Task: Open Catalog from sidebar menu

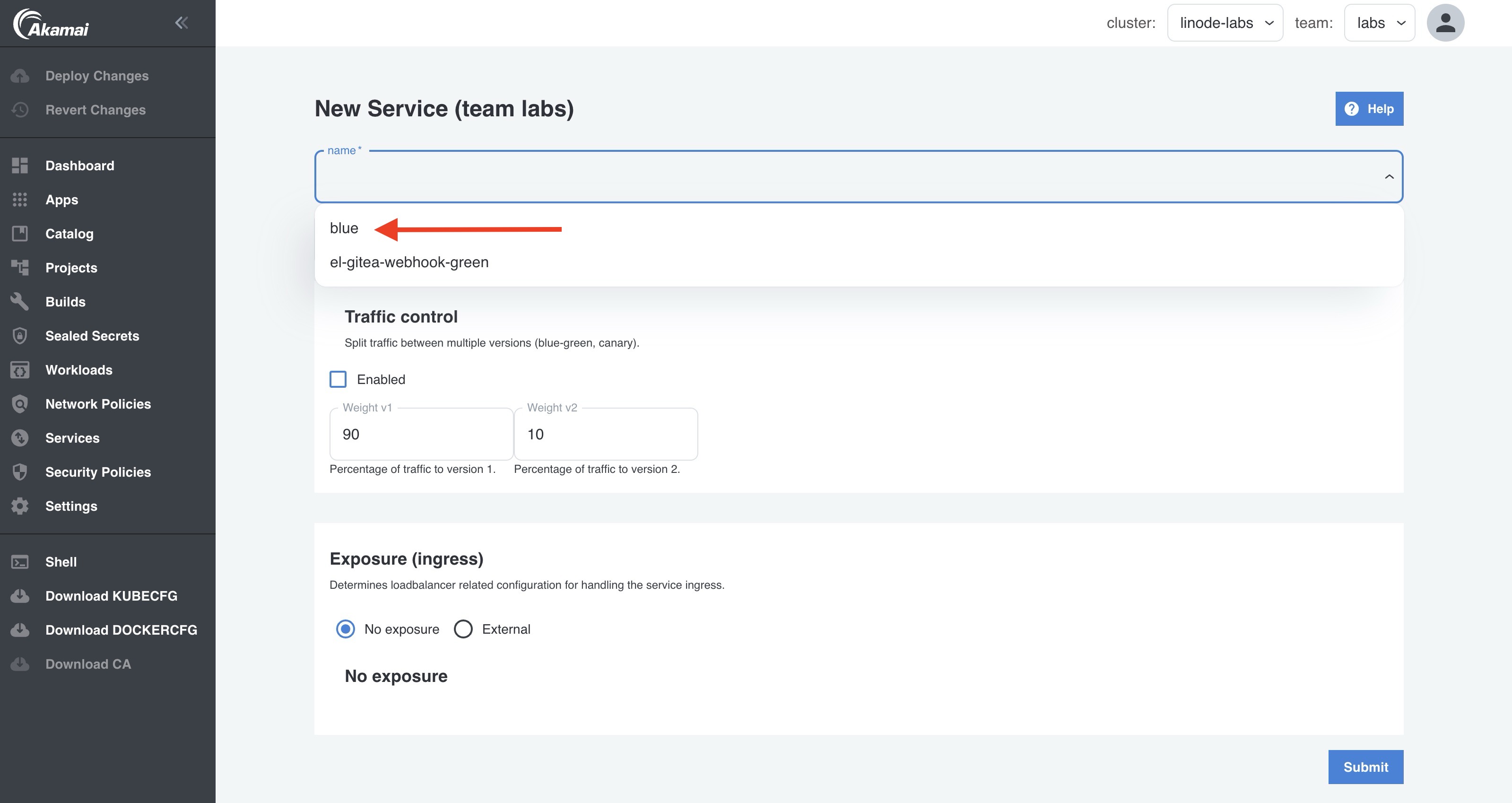Action: point(69,233)
